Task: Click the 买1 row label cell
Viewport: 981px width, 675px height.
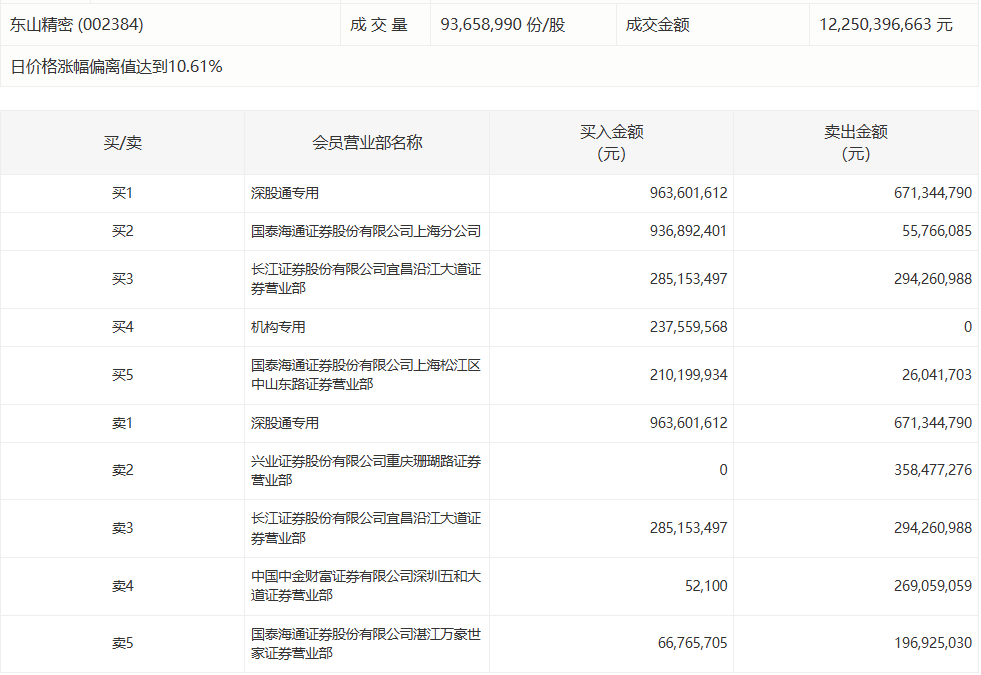Action: click(122, 193)
